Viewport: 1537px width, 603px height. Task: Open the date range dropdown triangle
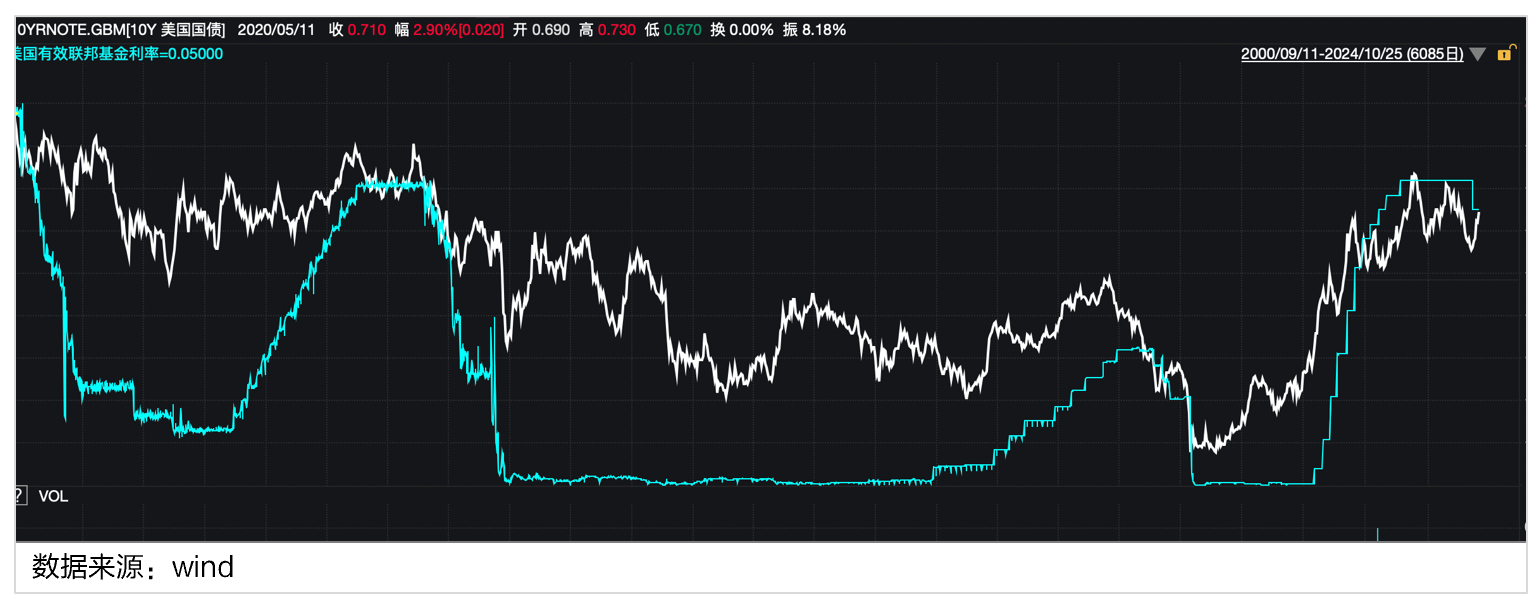[x=1478, y=54]
